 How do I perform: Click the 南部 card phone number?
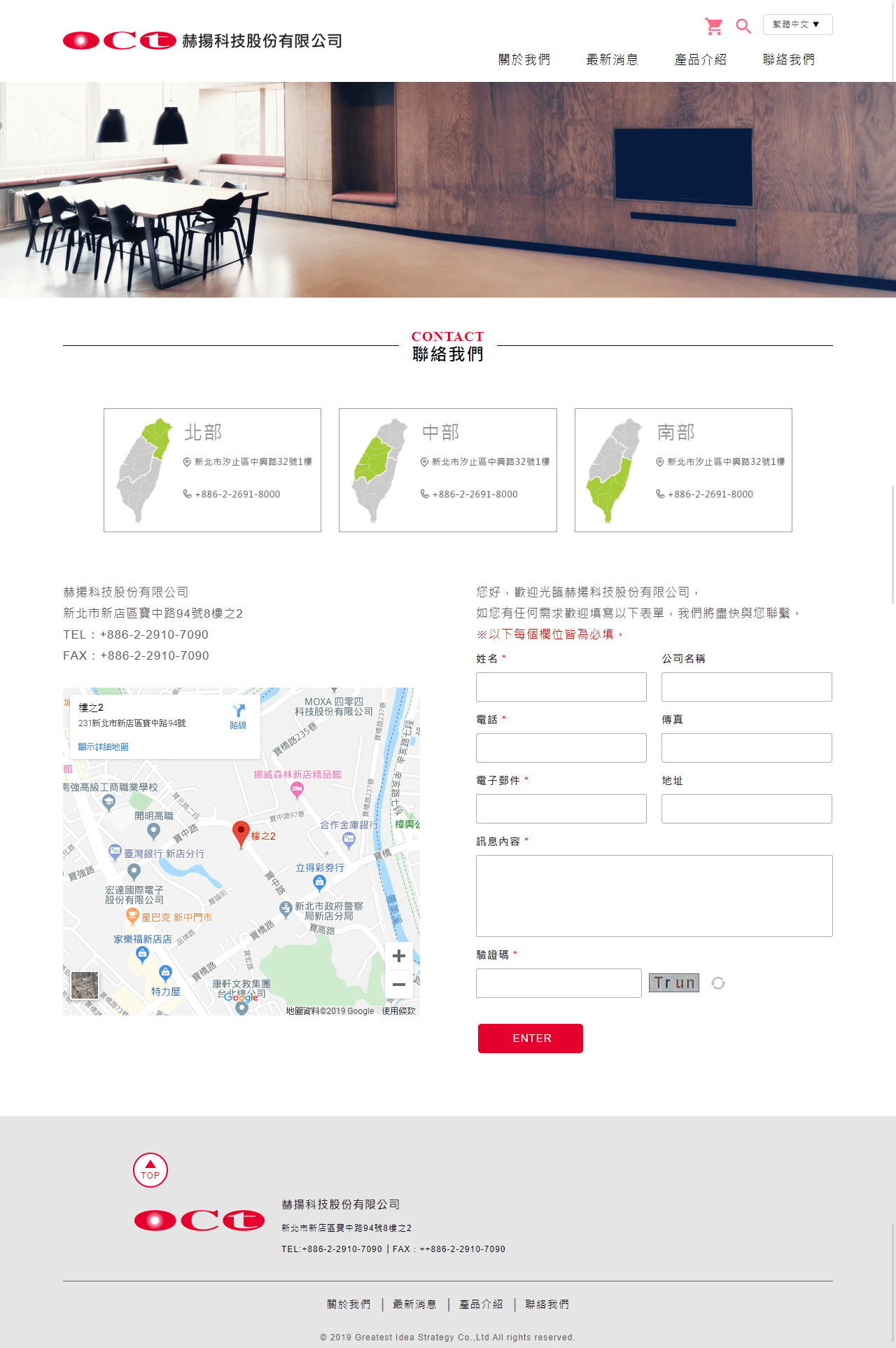[x=710, y=494]
